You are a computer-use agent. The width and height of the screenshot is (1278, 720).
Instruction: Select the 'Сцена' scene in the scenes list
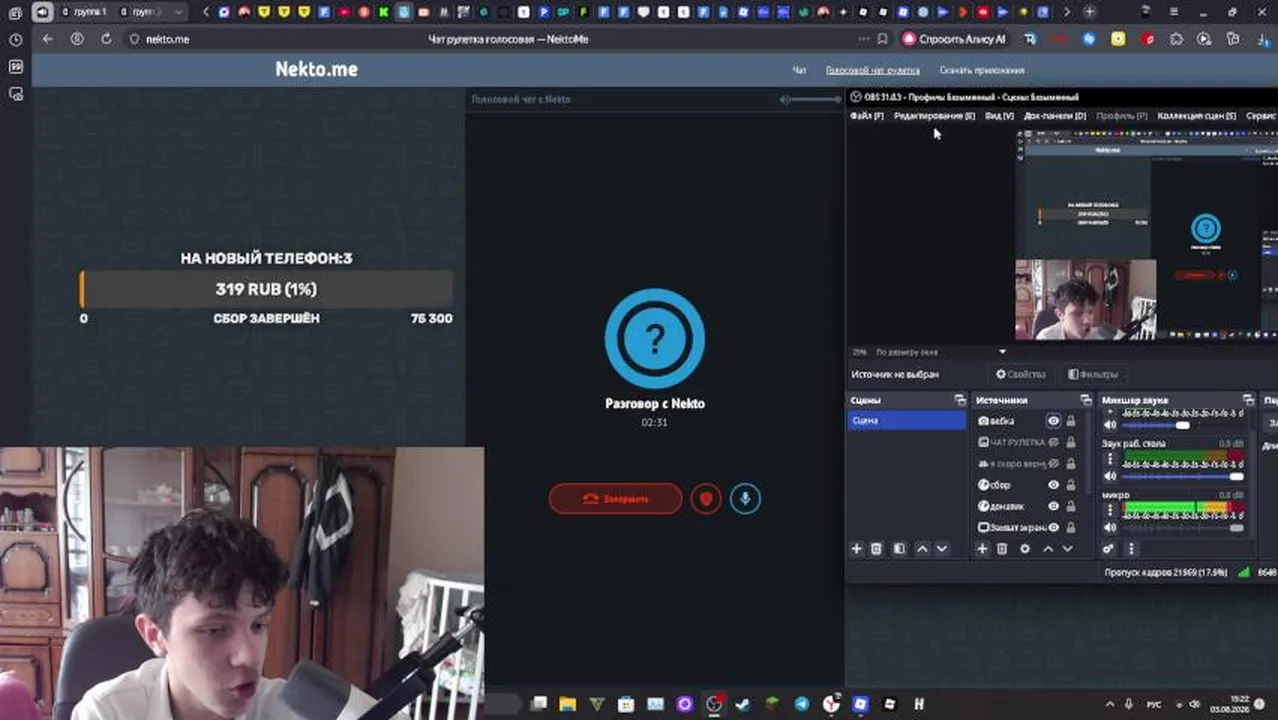(907, 421)
